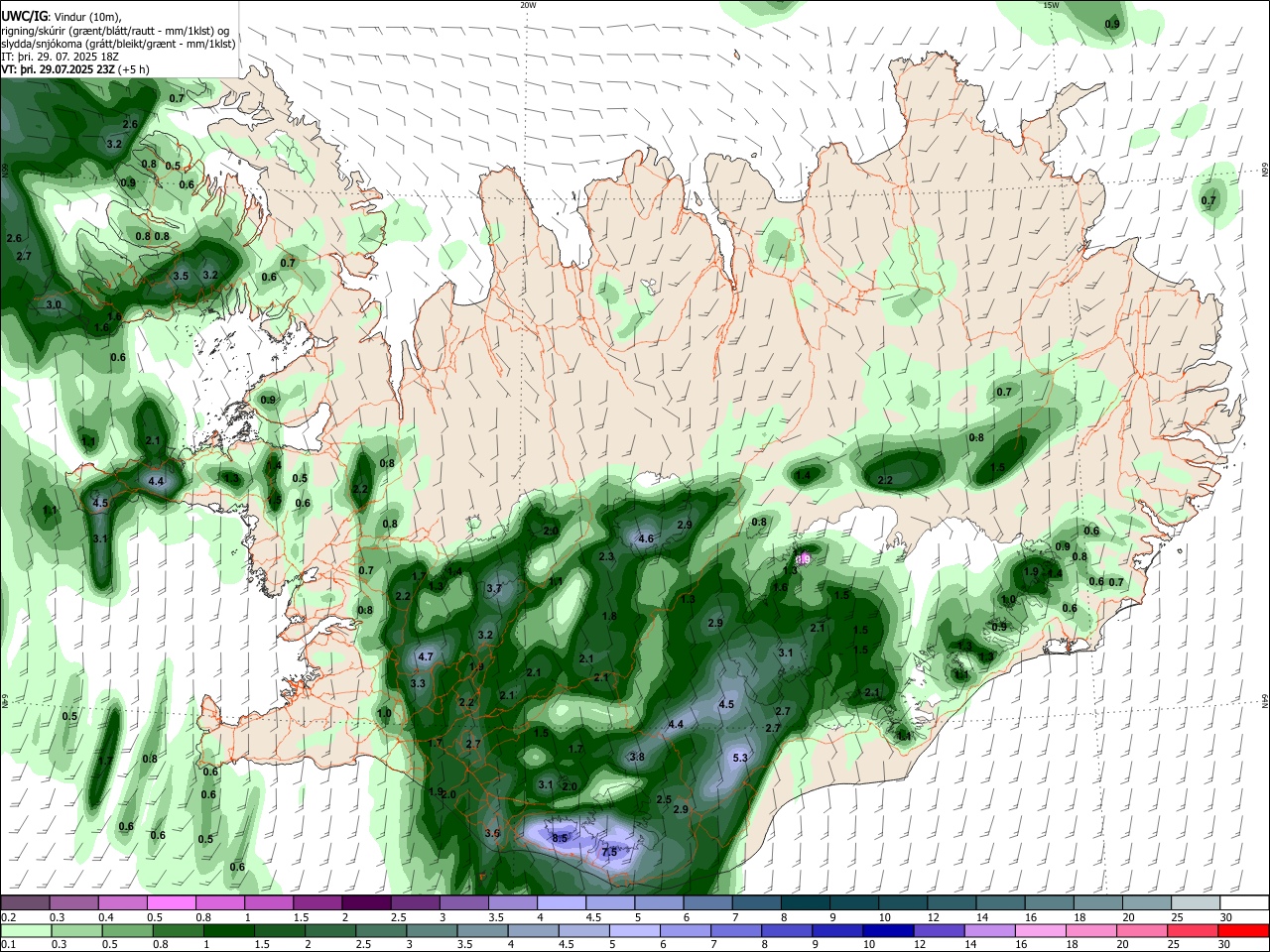Image resolution: width=1270 pixels, height=952 pixels.
Task: Select the darkest purple 2–2.5 swatch in upper legend row
Action: (x=366, y=902)
